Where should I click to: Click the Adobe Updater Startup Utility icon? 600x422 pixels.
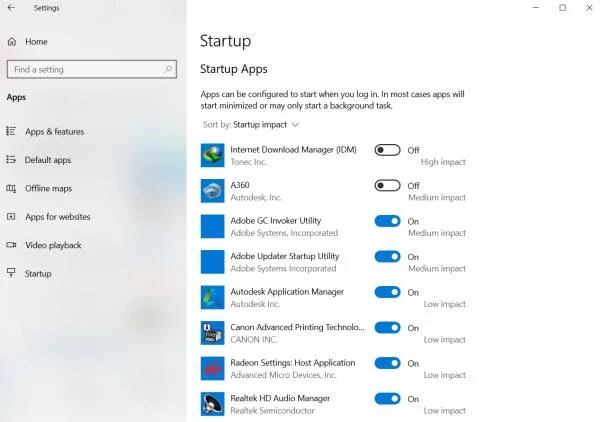pyautogui.click(x=212, y=262)
